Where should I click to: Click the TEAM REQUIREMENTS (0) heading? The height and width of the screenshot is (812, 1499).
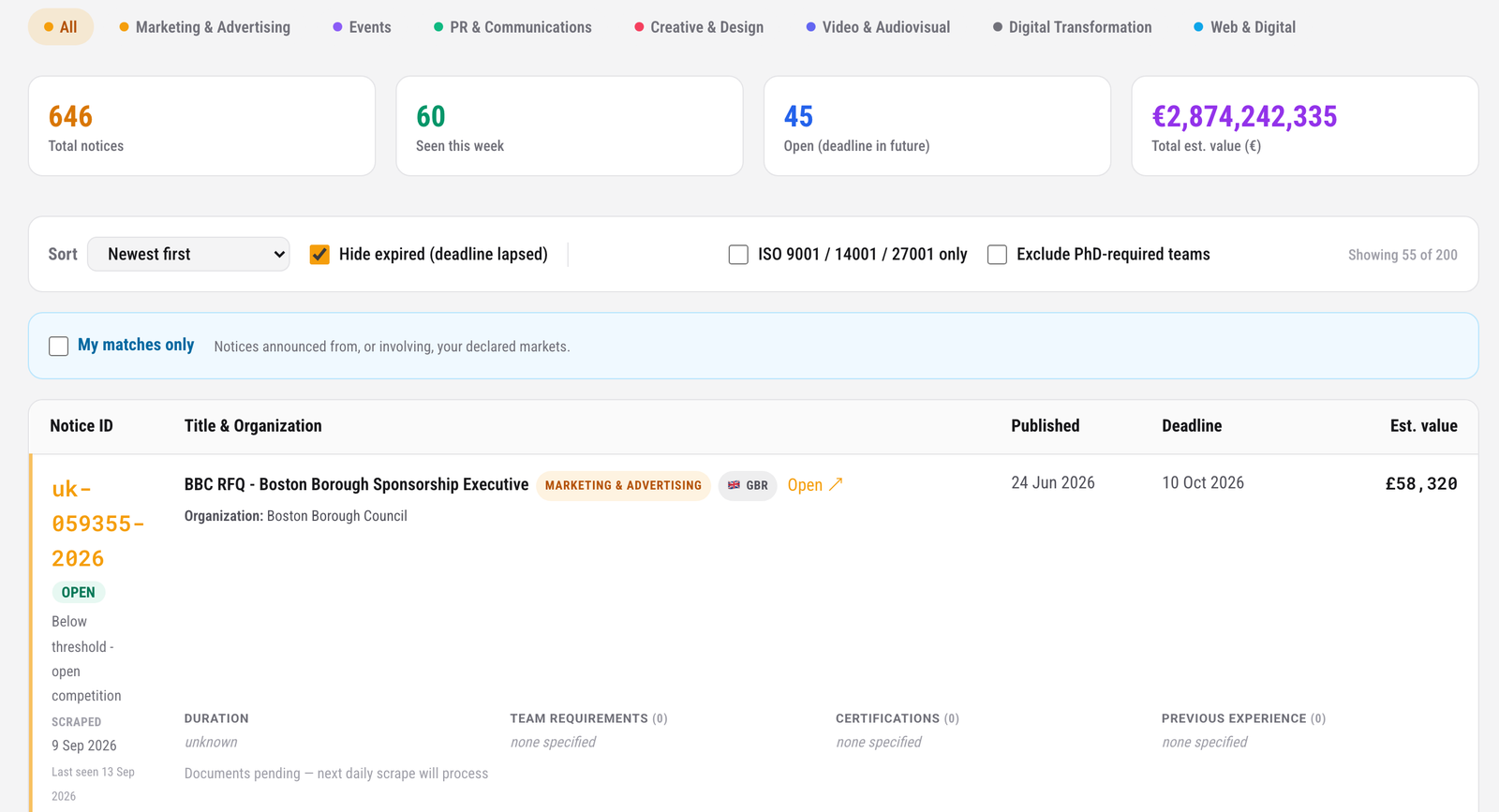point(588,718)
